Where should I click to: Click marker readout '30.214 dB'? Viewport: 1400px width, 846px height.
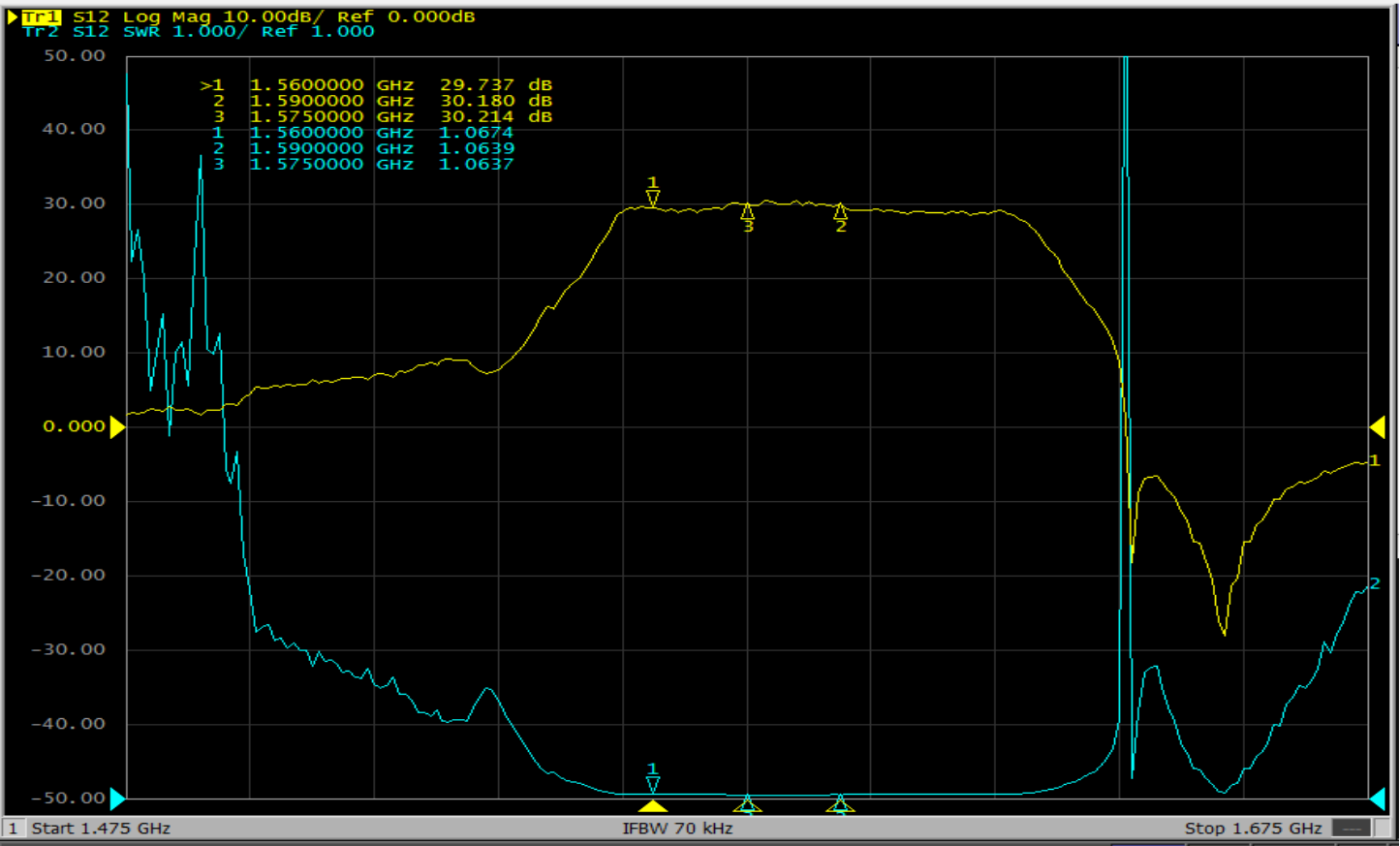[x=496, y=116]
